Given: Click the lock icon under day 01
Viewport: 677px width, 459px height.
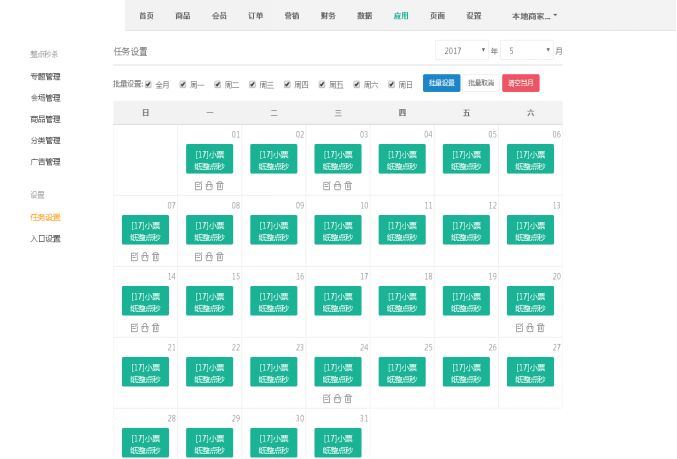Looking at the screenshot, I should (x=209, y=186).
